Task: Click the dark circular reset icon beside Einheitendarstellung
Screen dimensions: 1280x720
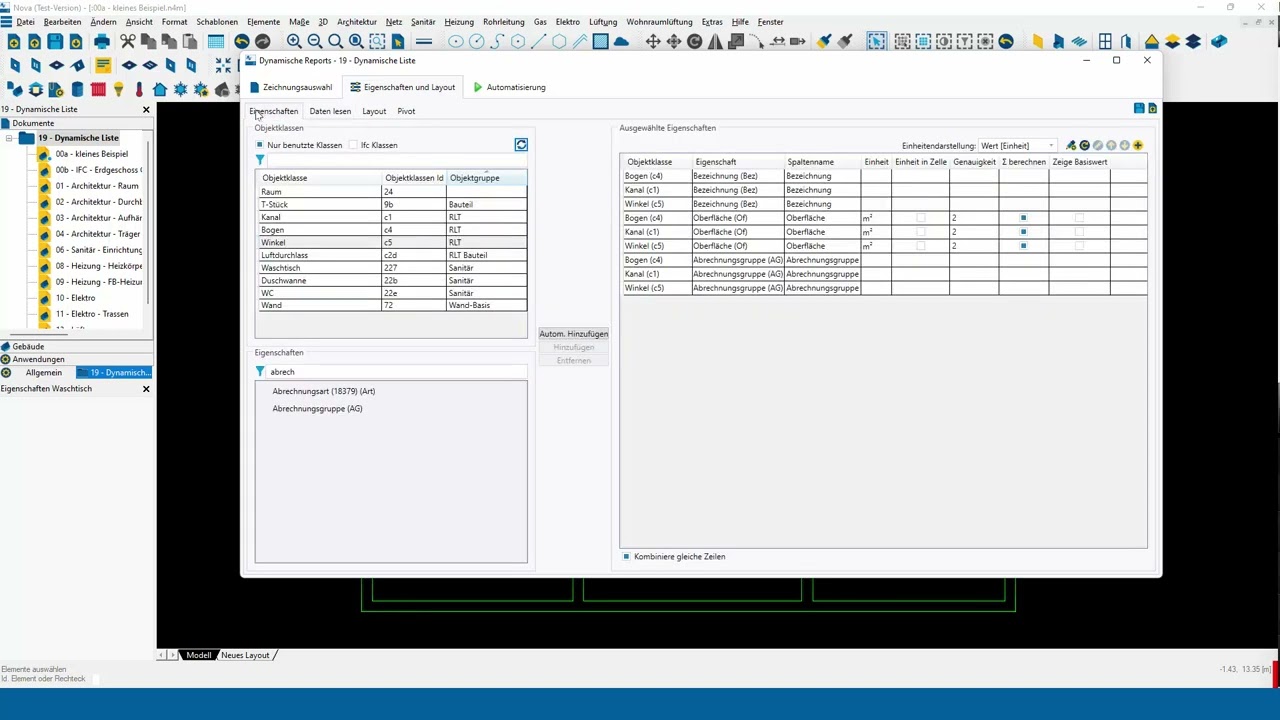Action: [x=1085, y=146]
